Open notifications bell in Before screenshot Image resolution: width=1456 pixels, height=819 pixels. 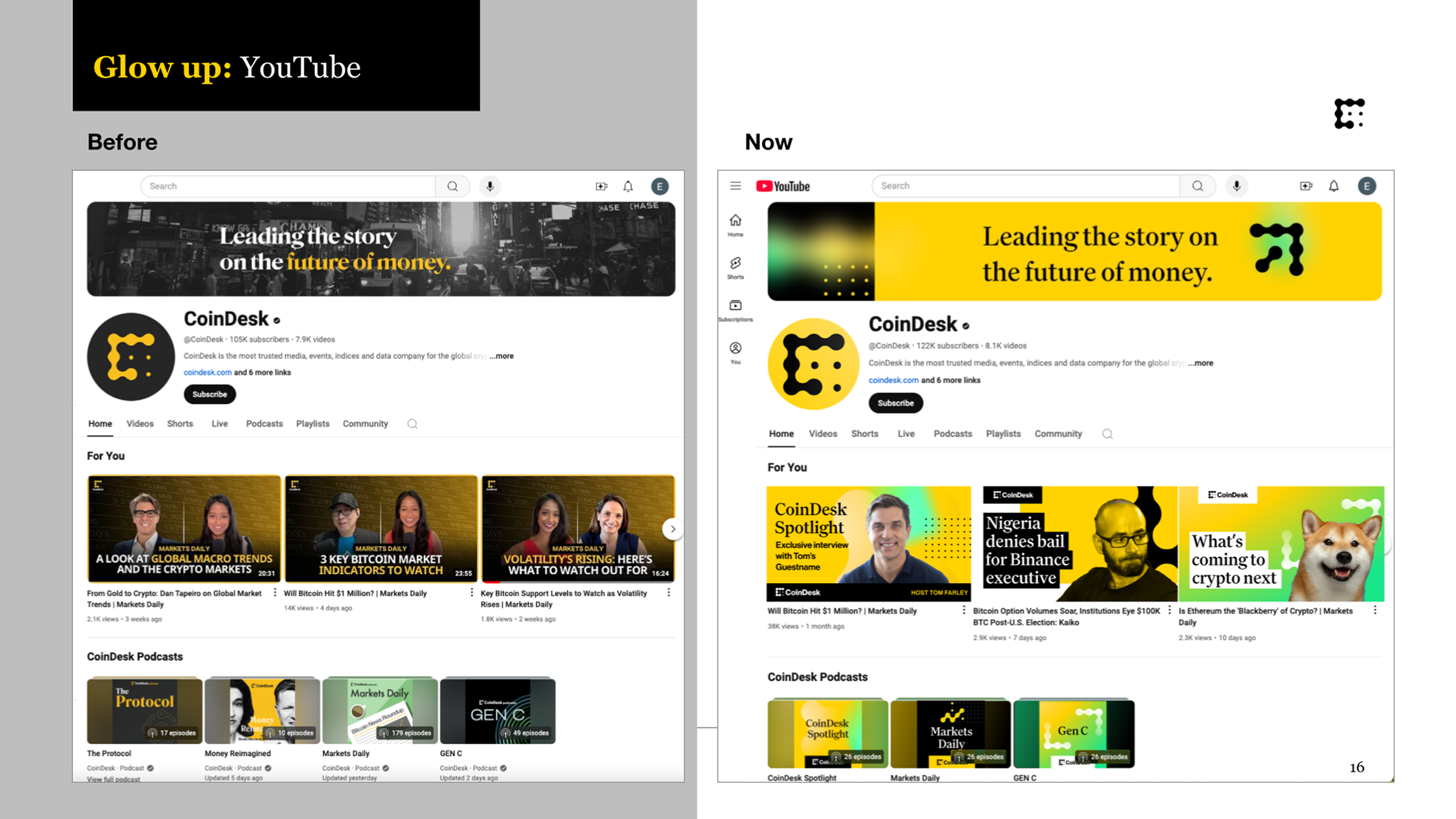coord(628,186)
